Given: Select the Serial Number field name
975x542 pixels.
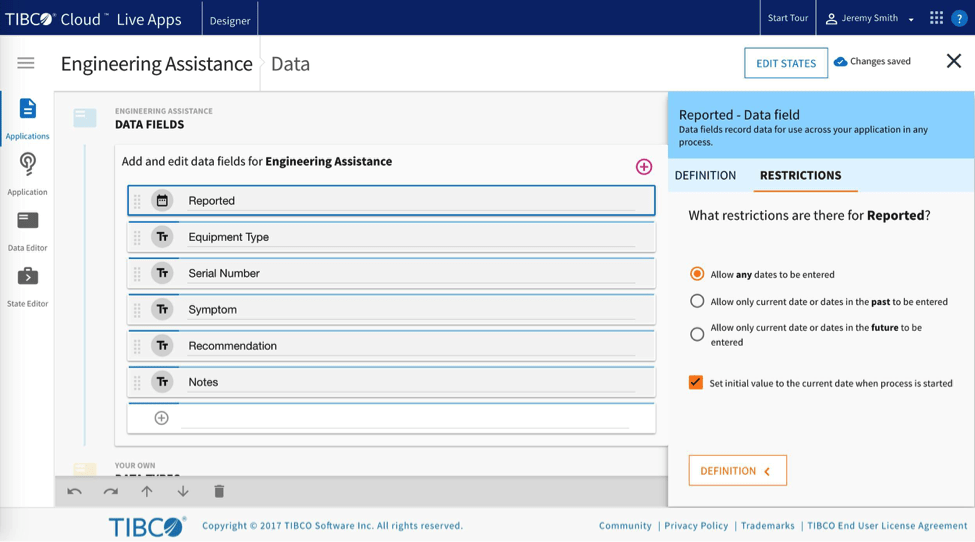Looking at the screenshot, I should point(224,273).
